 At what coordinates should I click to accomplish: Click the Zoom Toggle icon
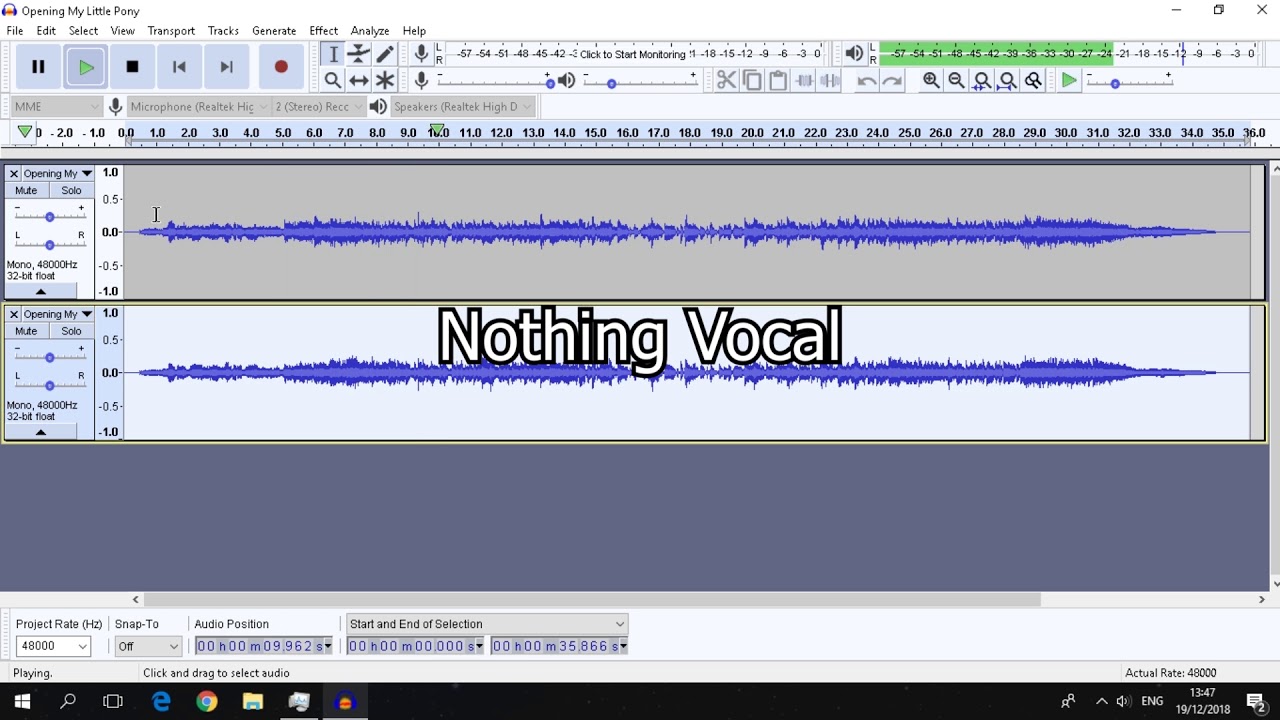click(1034, 81)
